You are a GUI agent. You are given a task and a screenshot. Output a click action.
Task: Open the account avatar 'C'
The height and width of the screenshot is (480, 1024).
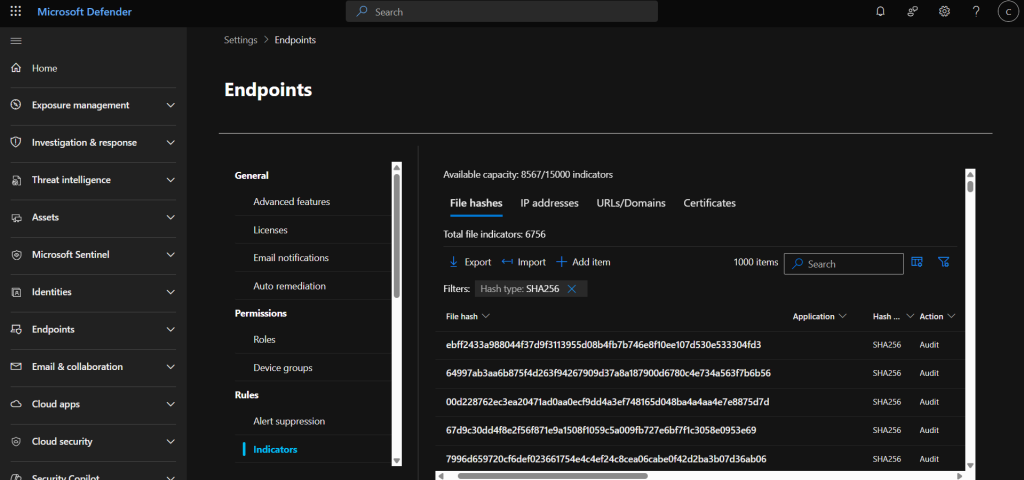click(x=1008, y=12)
